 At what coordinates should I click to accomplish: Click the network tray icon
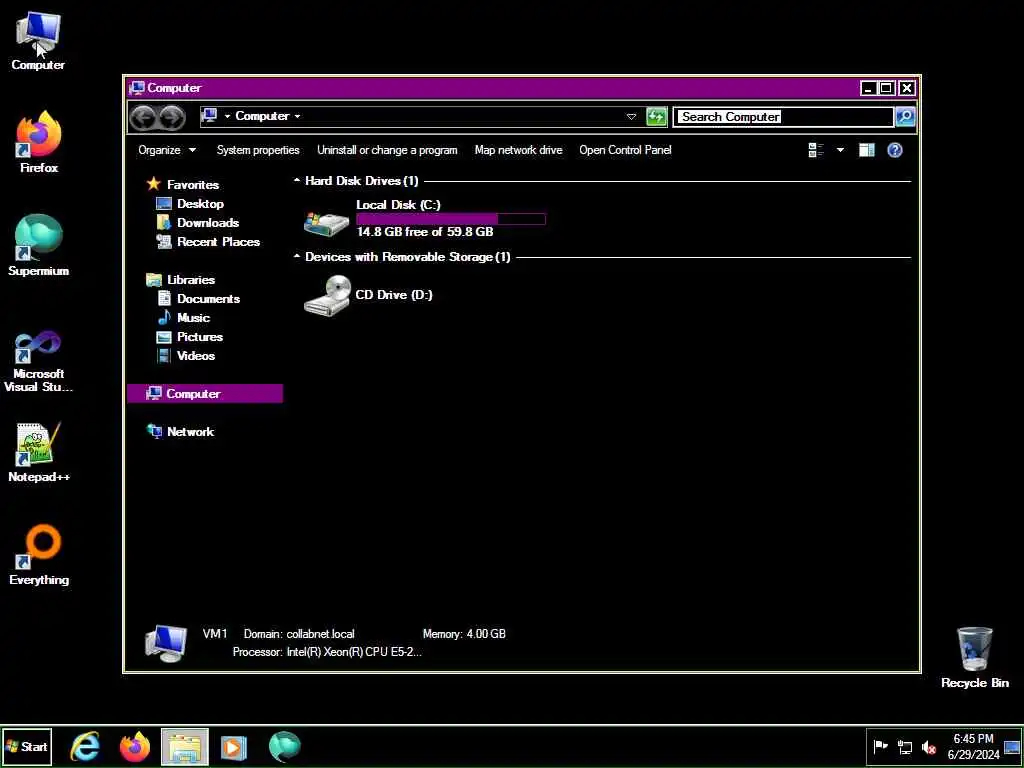[x=905, y=746]
